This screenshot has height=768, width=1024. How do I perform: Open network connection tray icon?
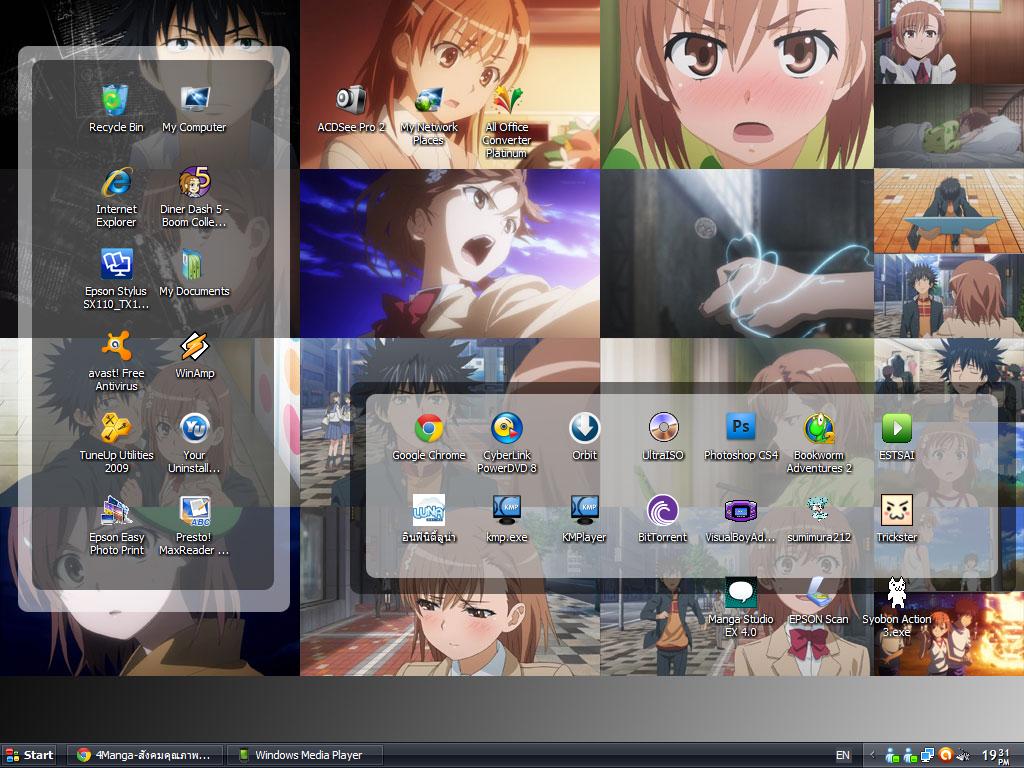pos(927,756)
